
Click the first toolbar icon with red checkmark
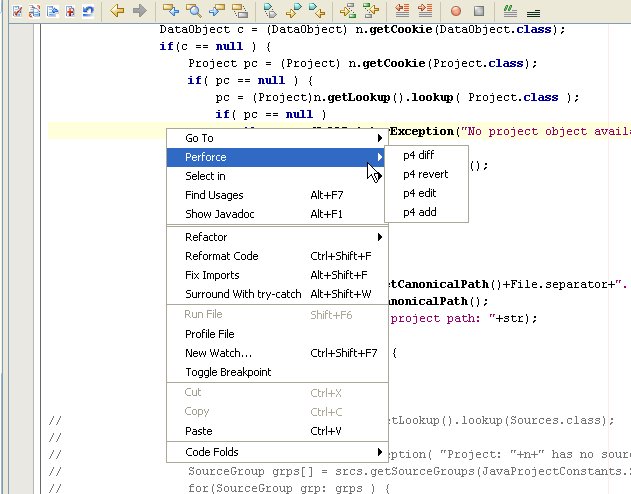[17, 11]
